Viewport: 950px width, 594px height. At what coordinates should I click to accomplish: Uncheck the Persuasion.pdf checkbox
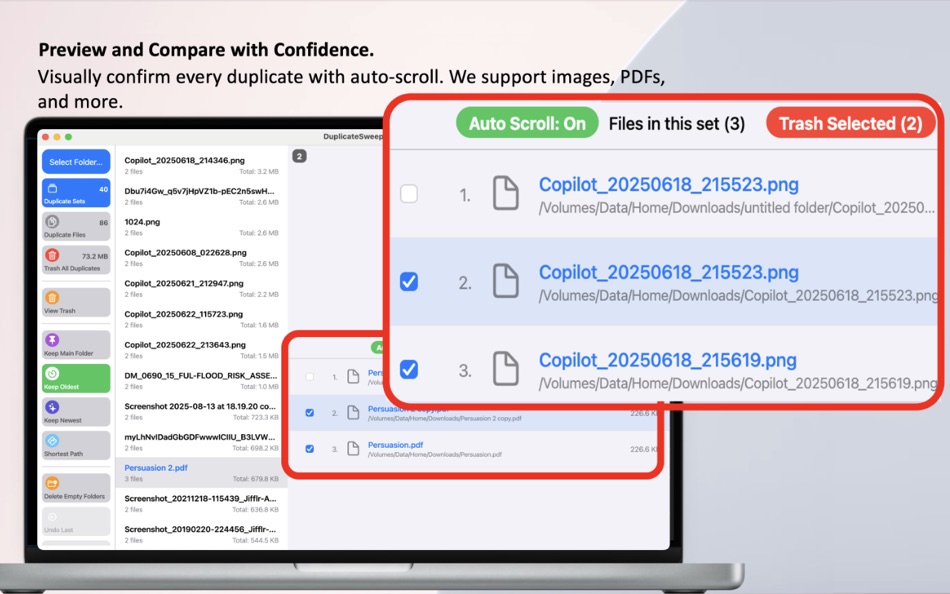[x=310, y=449]
